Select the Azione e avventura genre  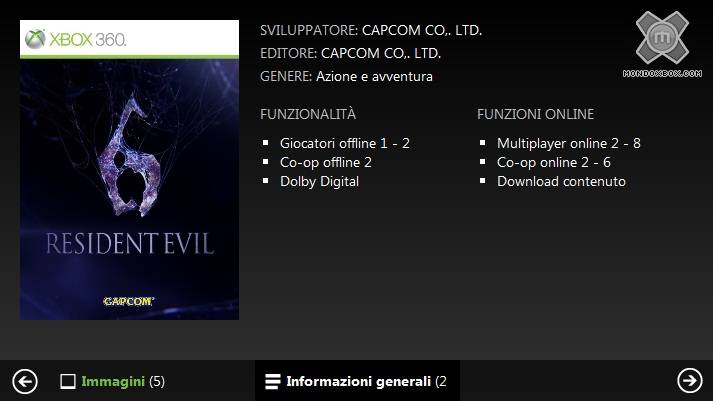pyautogui.click(x=374, y=76)
